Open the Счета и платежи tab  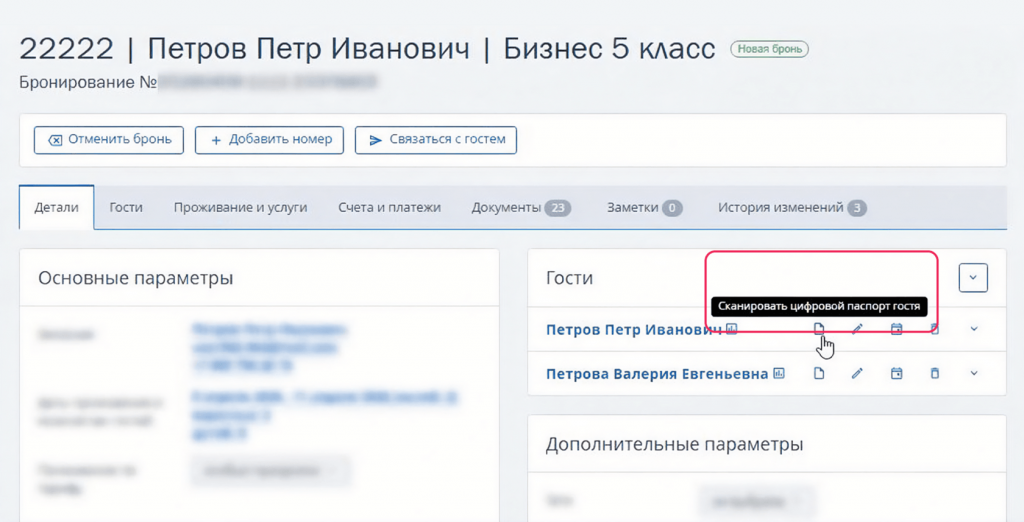coord(389,208)
